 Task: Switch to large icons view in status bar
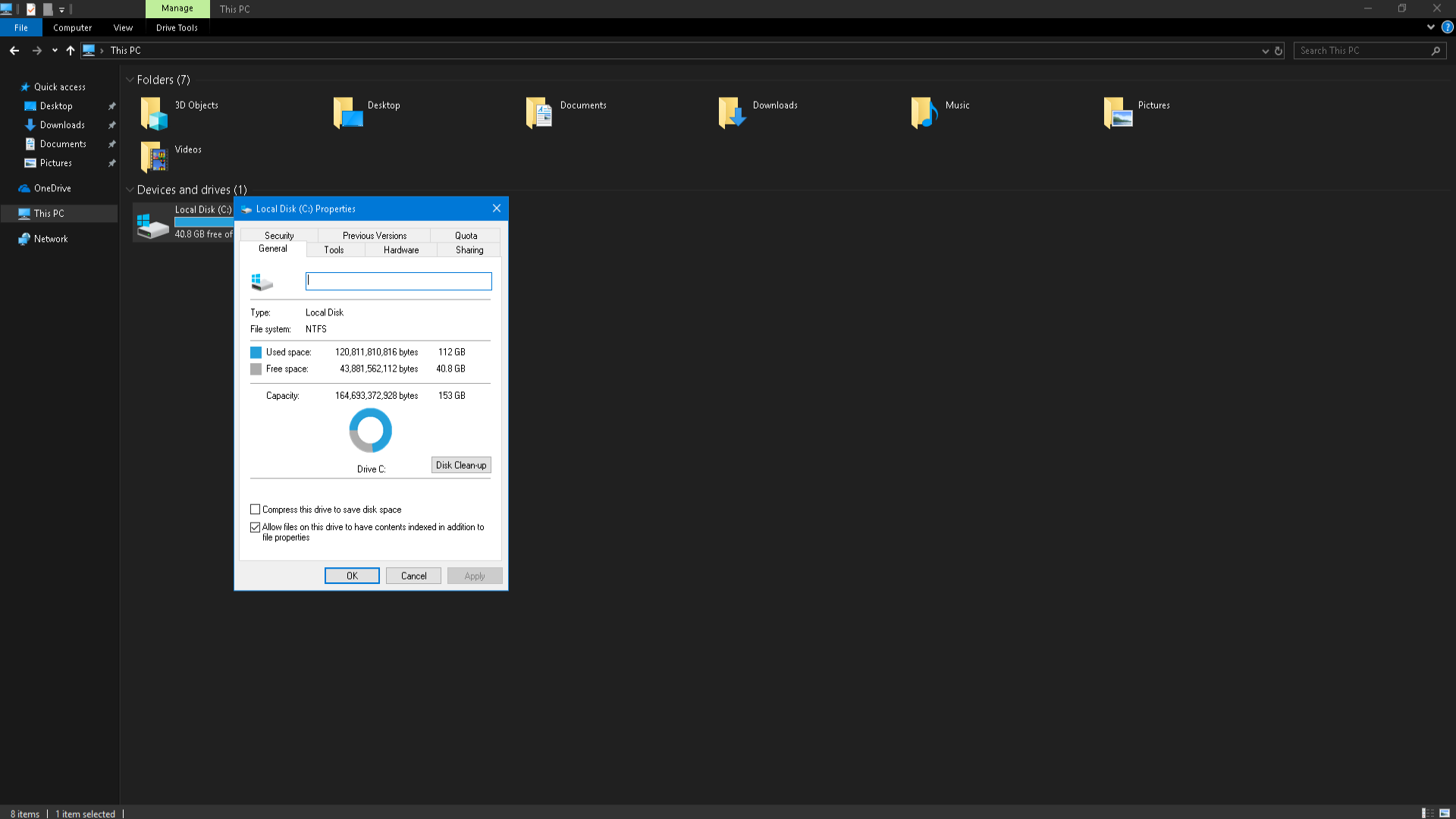tap(1445, 813)
